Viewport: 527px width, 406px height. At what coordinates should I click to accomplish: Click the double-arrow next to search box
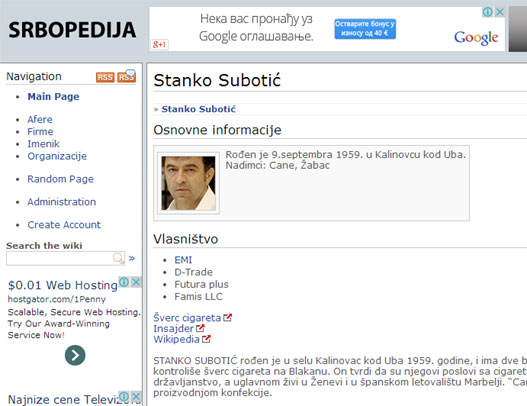[132, 258]
